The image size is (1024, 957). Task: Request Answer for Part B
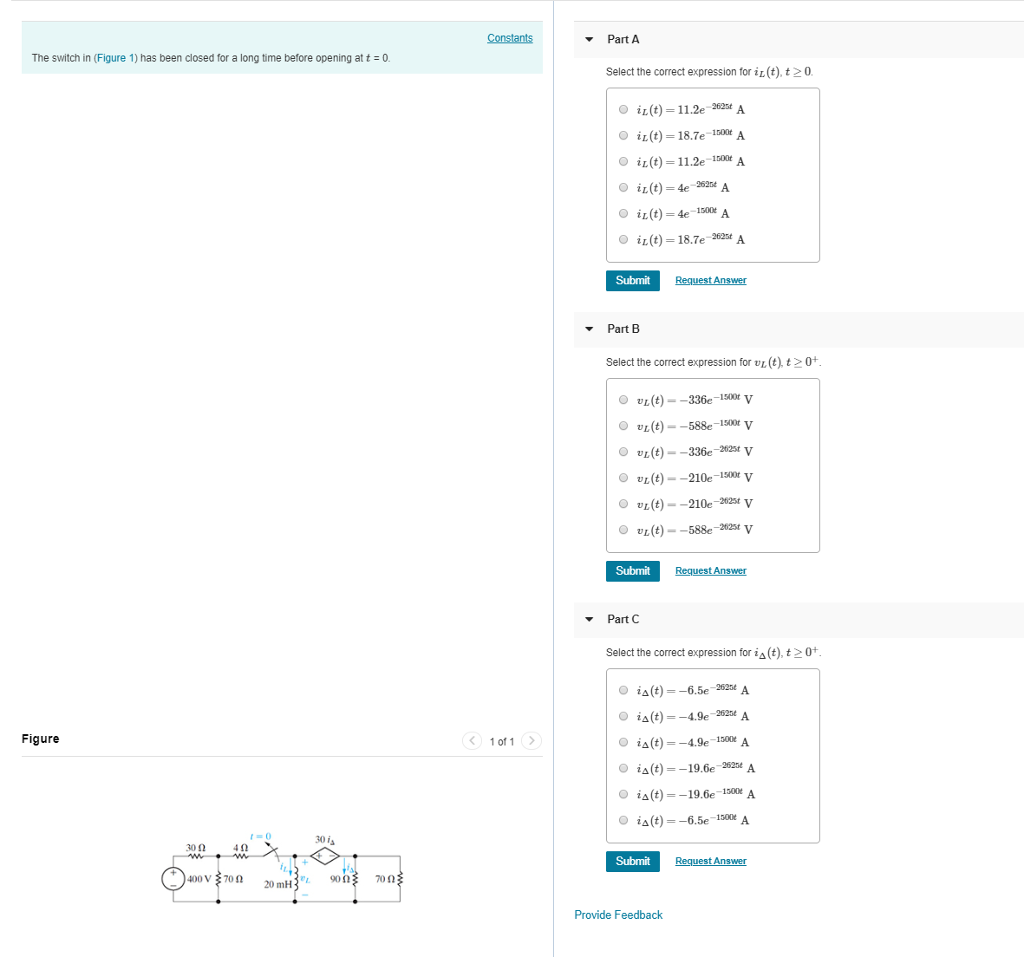tap(711, 571)
